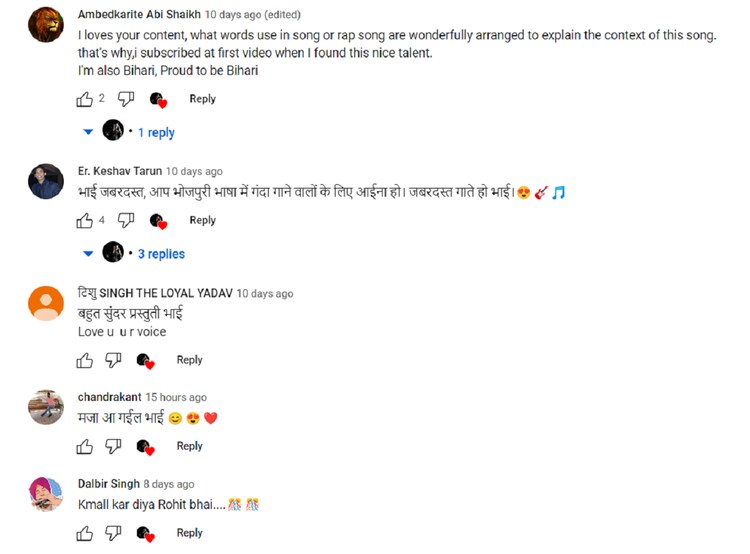
Task: Open Er. Keshav Tarun's channel name
Action: point(120,171)
